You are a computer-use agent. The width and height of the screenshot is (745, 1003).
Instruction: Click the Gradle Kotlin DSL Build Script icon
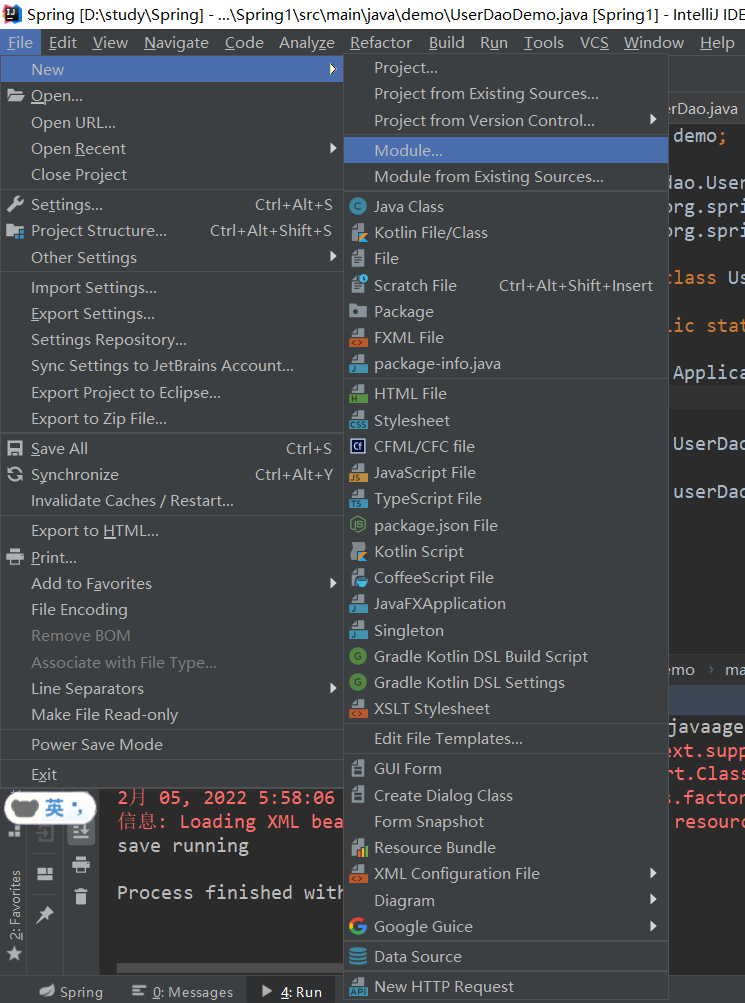click(x=358, y=656)
